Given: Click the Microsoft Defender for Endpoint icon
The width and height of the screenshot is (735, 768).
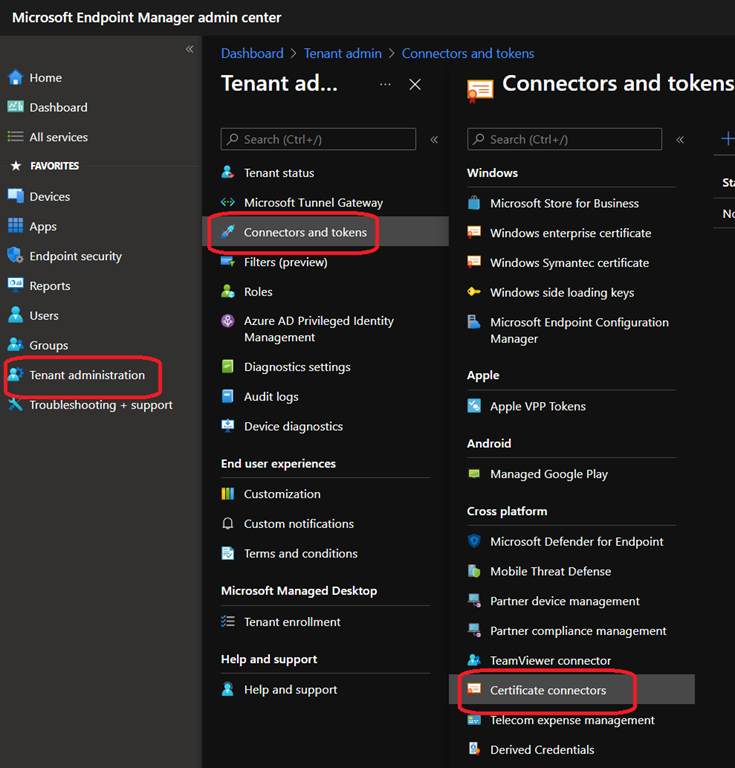Looking at the screenshot, I should click(x=474, y=542).
